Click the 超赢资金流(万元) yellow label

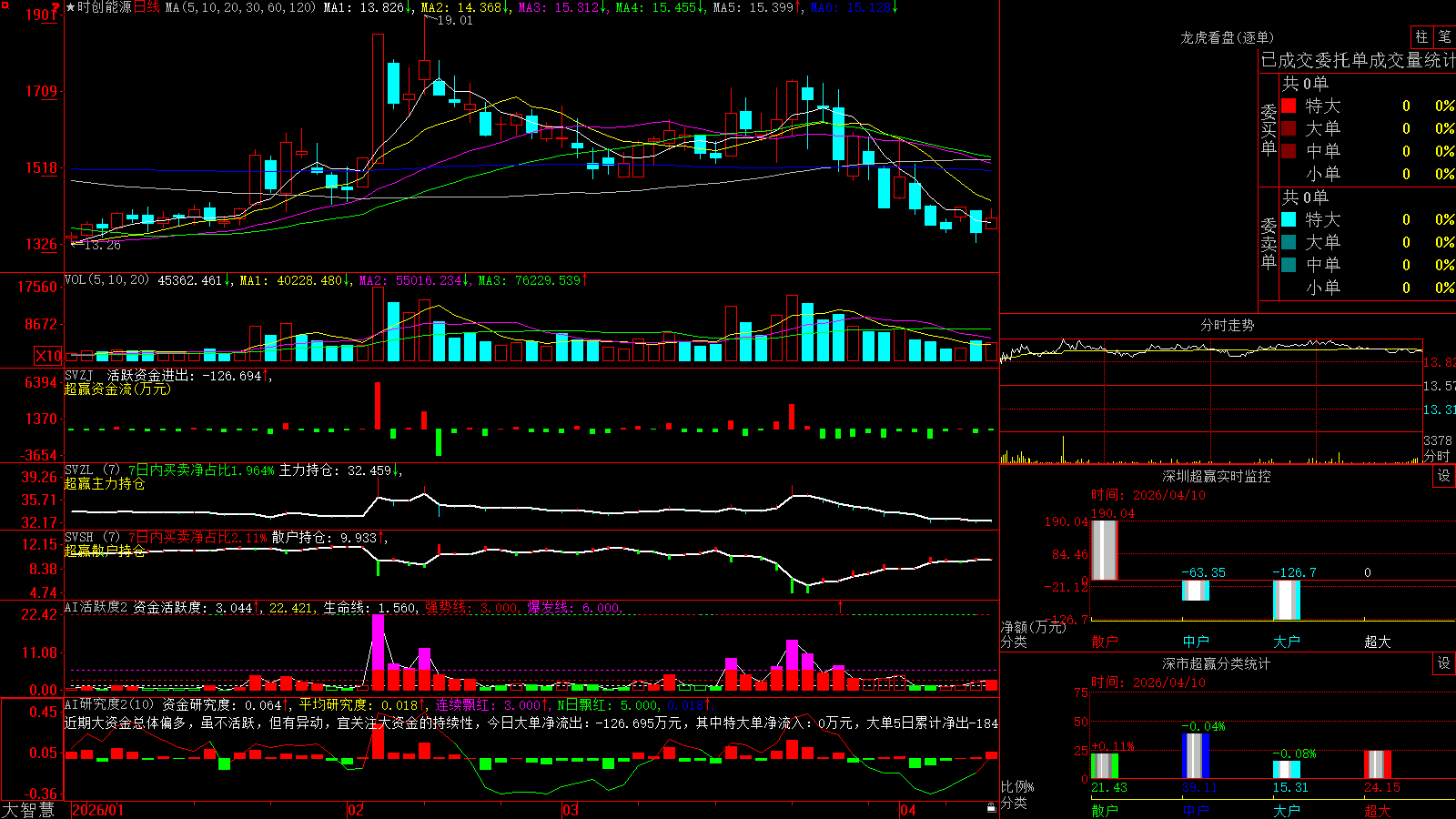[117, 389]
